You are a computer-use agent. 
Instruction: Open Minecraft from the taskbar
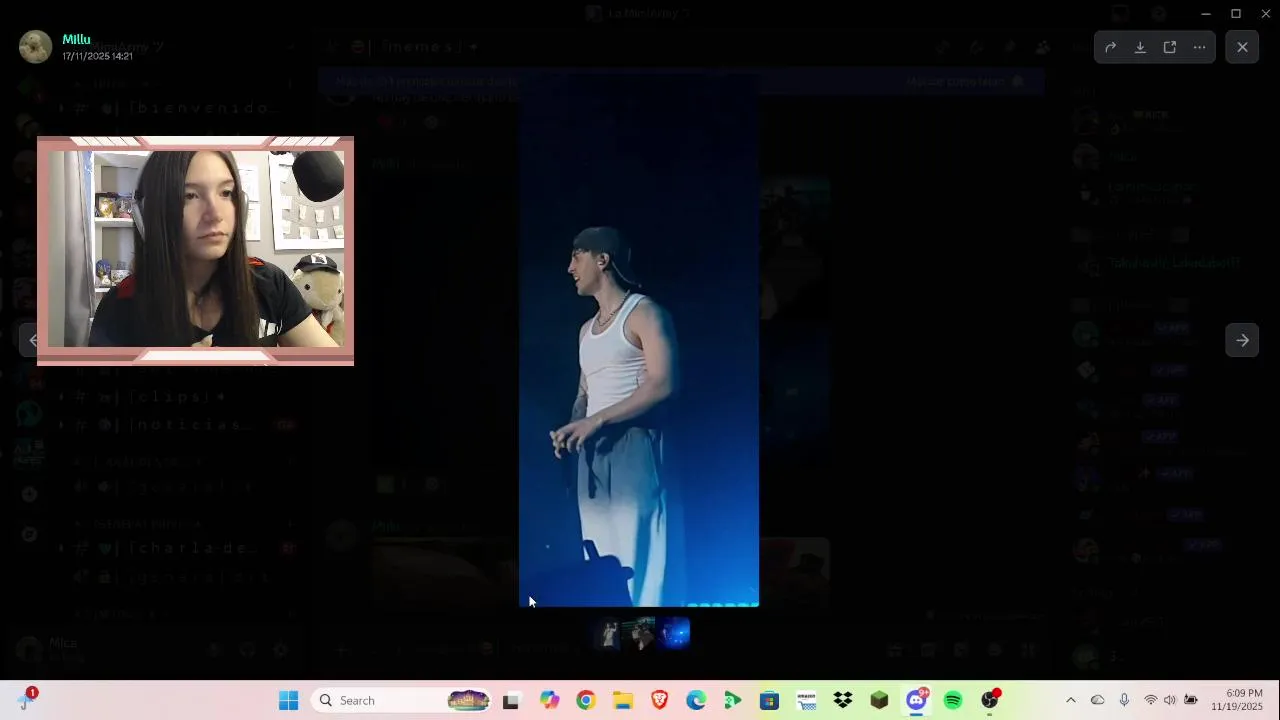click(x=879, y=700)
